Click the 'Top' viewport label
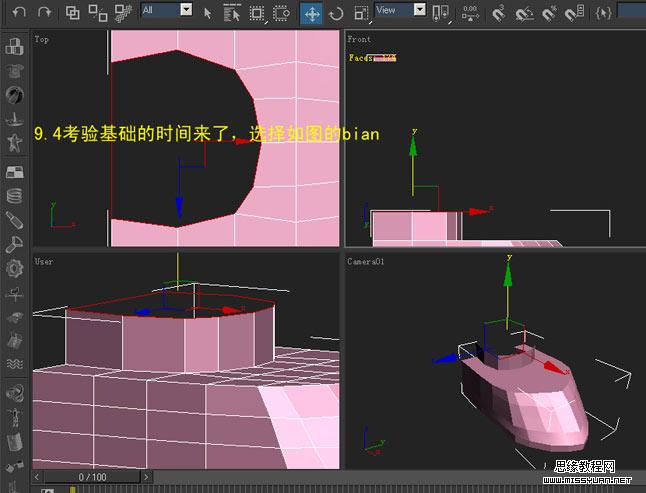646x493 pixels. [x=41, y=40]
